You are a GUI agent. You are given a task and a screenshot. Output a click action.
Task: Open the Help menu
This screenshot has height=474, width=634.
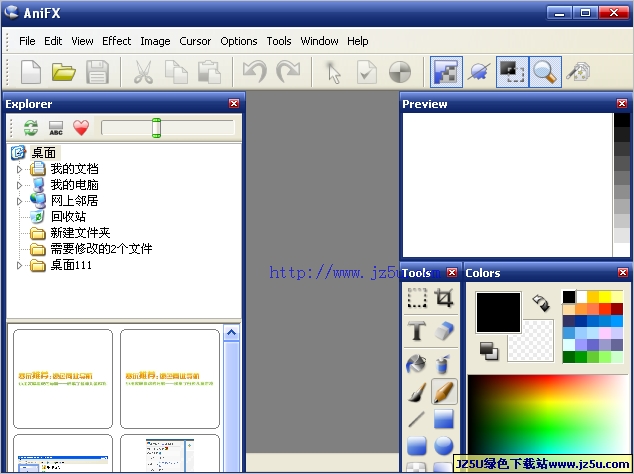(x=357, y=41)
